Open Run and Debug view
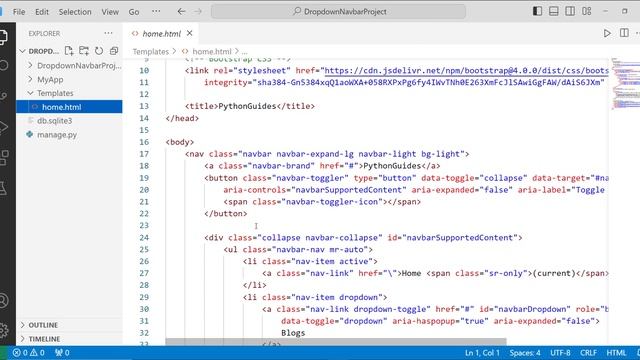 click(3, 127)
